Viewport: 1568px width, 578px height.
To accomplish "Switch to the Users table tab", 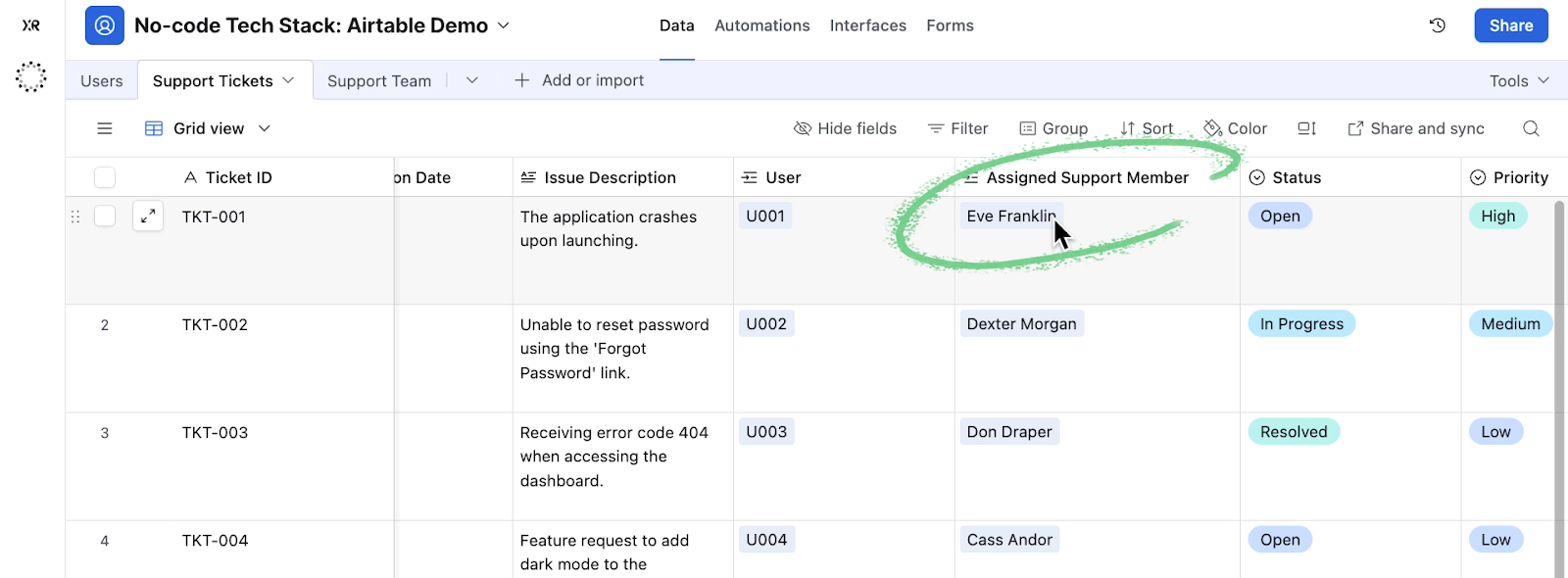I will tap(102, 80).
